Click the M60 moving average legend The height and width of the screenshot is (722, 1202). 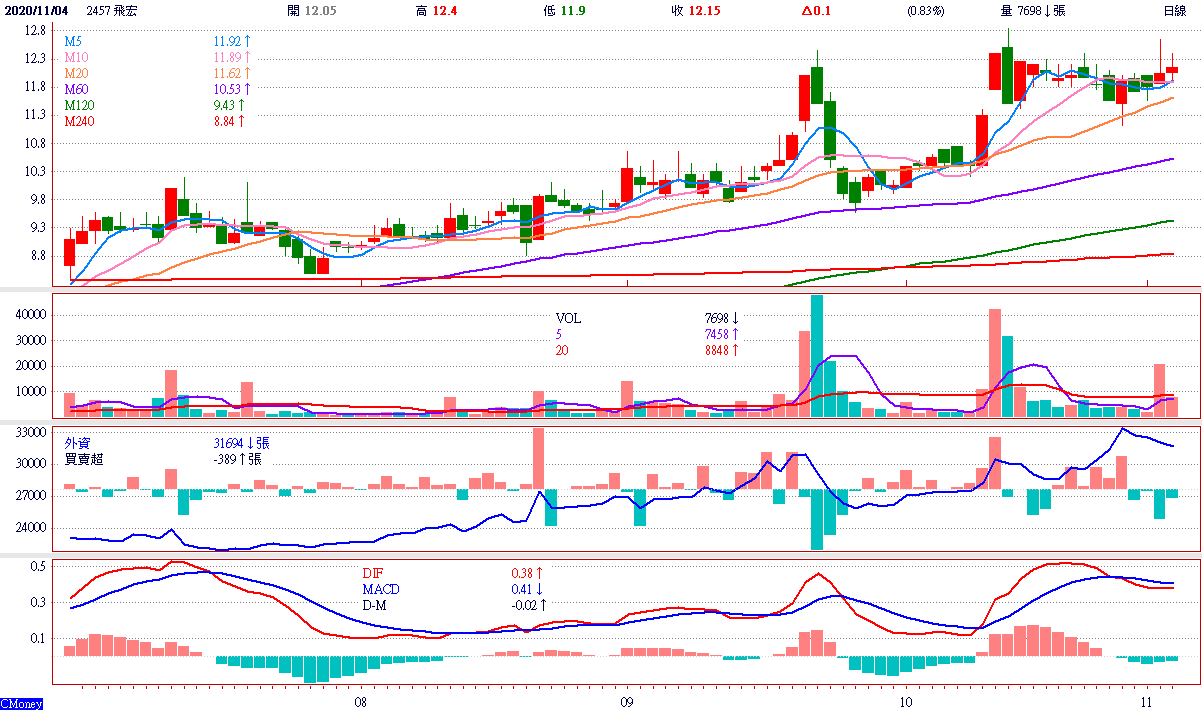click(x=76, y=90)
